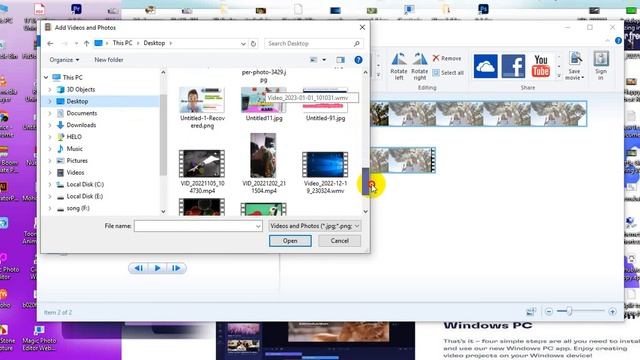Expand Local Disk (C:) tree node
Screen dimensions: 640x360
click(50, 184)
